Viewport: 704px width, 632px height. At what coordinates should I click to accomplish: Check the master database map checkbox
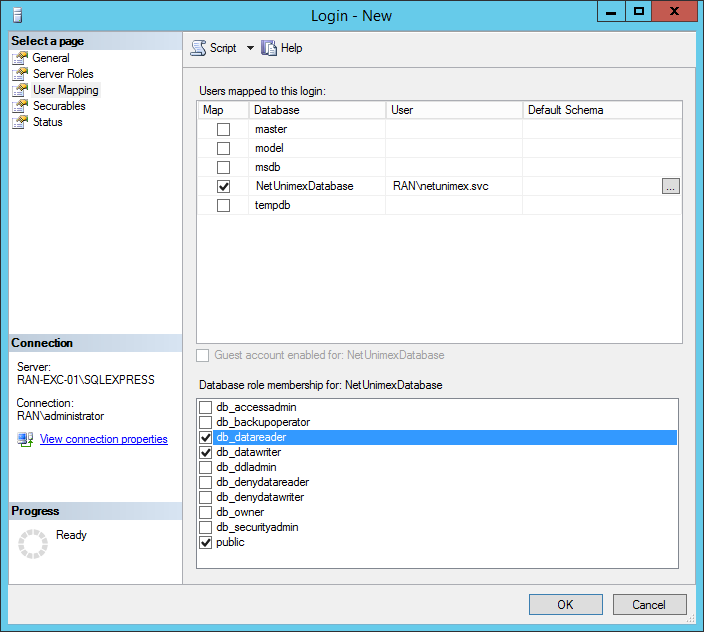click(223, 129)
